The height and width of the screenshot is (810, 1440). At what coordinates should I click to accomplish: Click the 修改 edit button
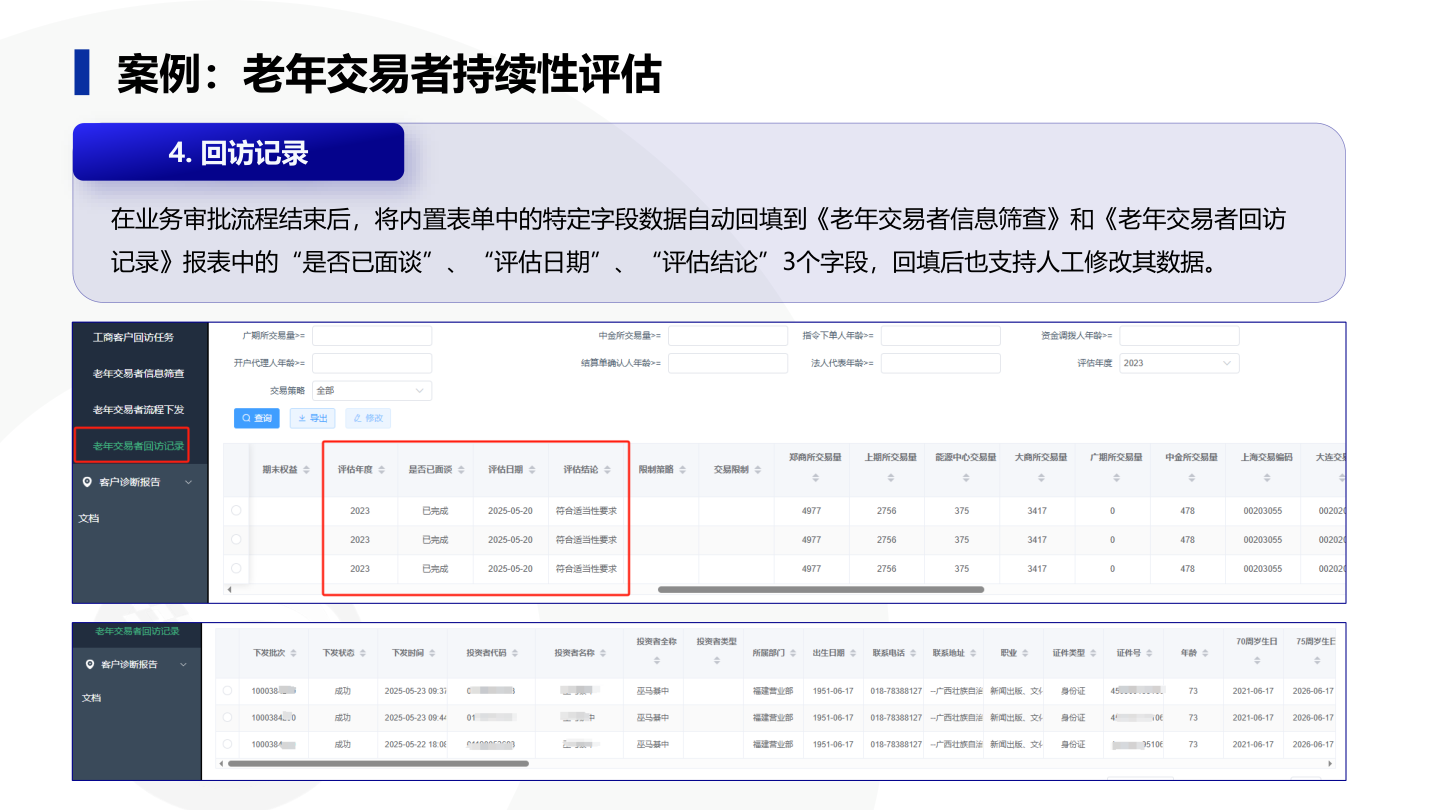[x=368, y=418]
